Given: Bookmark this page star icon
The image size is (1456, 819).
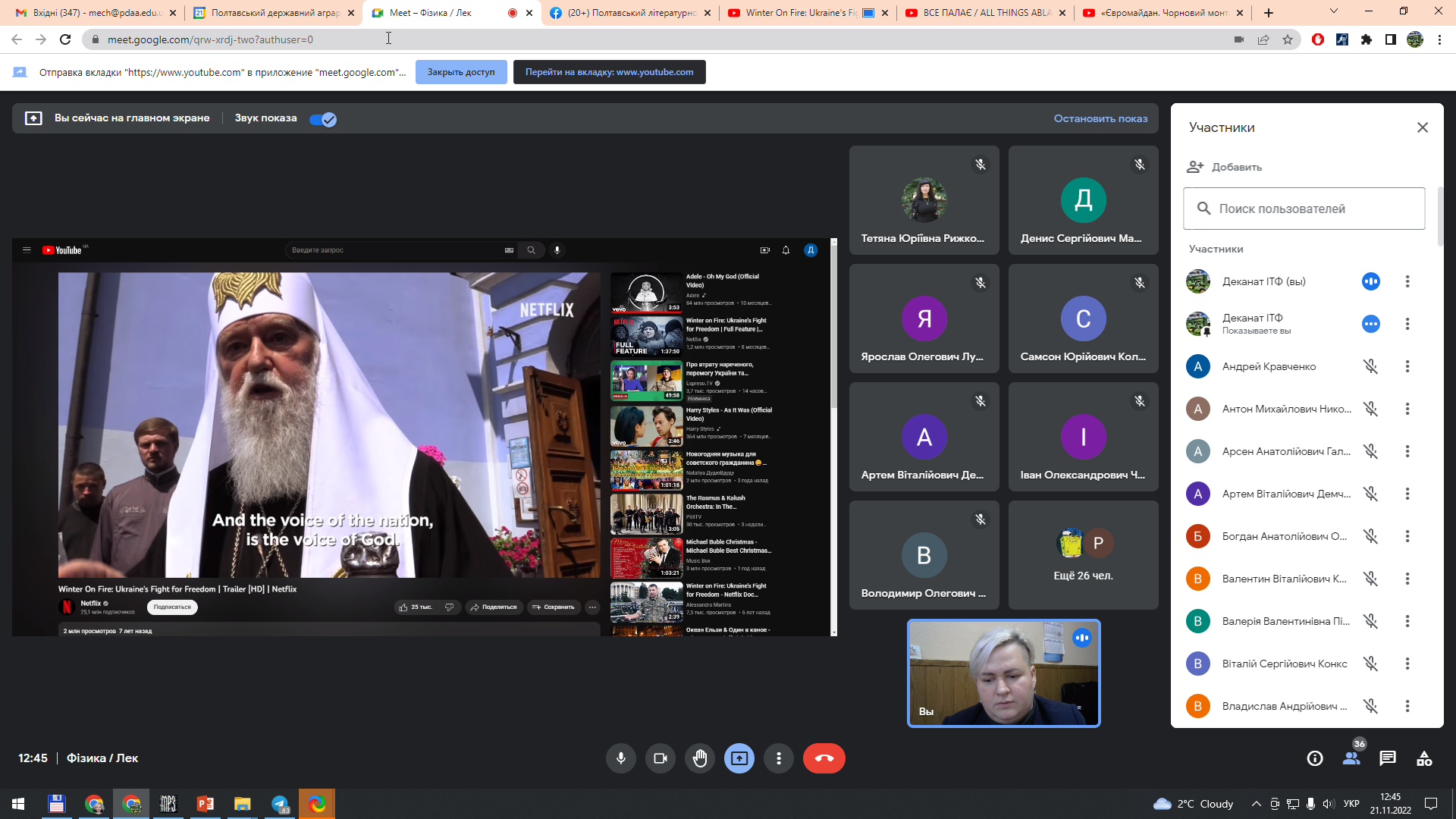Looking at the screenshot, I should coord(1288,39).
